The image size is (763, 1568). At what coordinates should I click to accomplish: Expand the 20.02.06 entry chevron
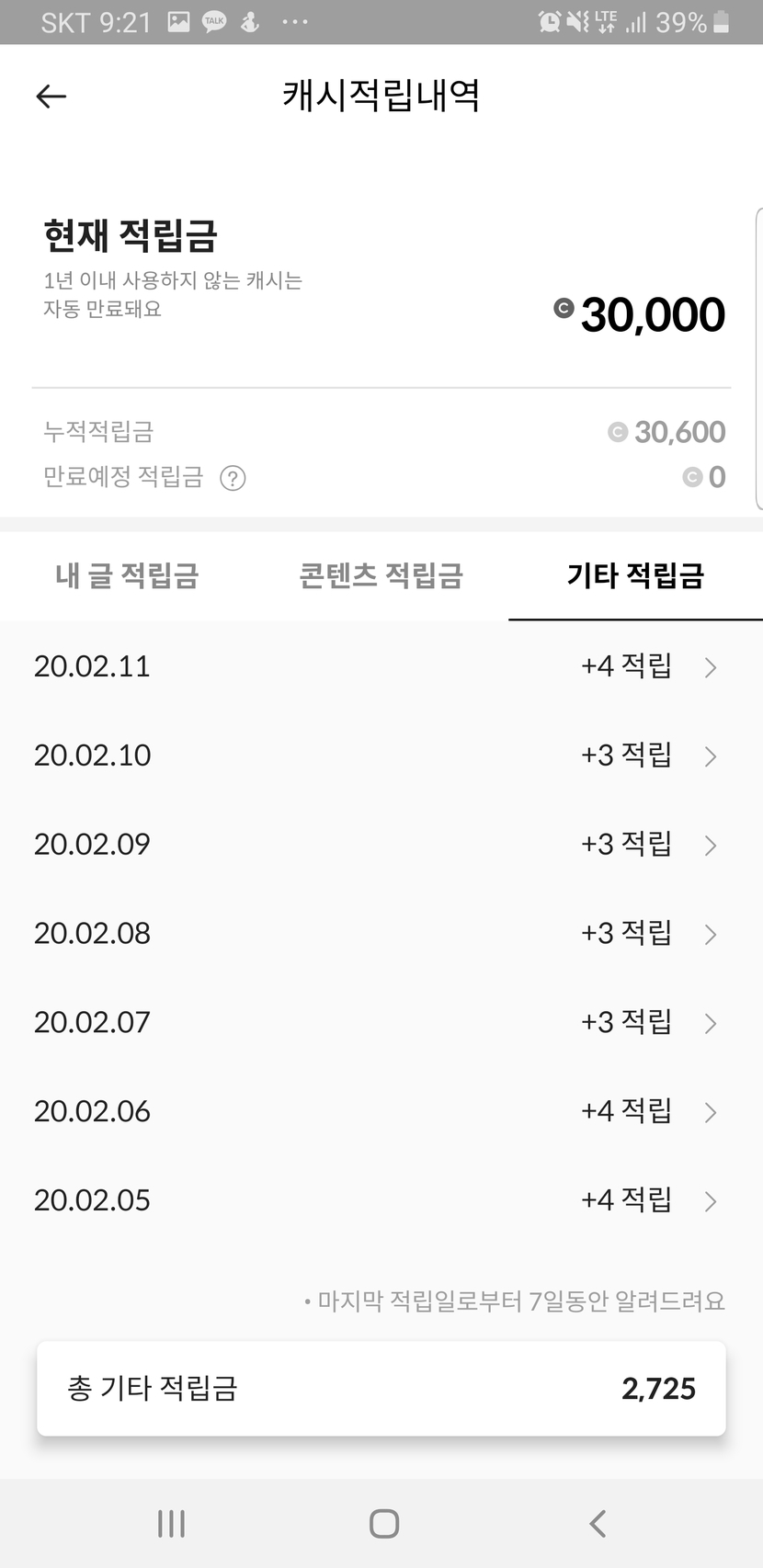point(710,1112)
